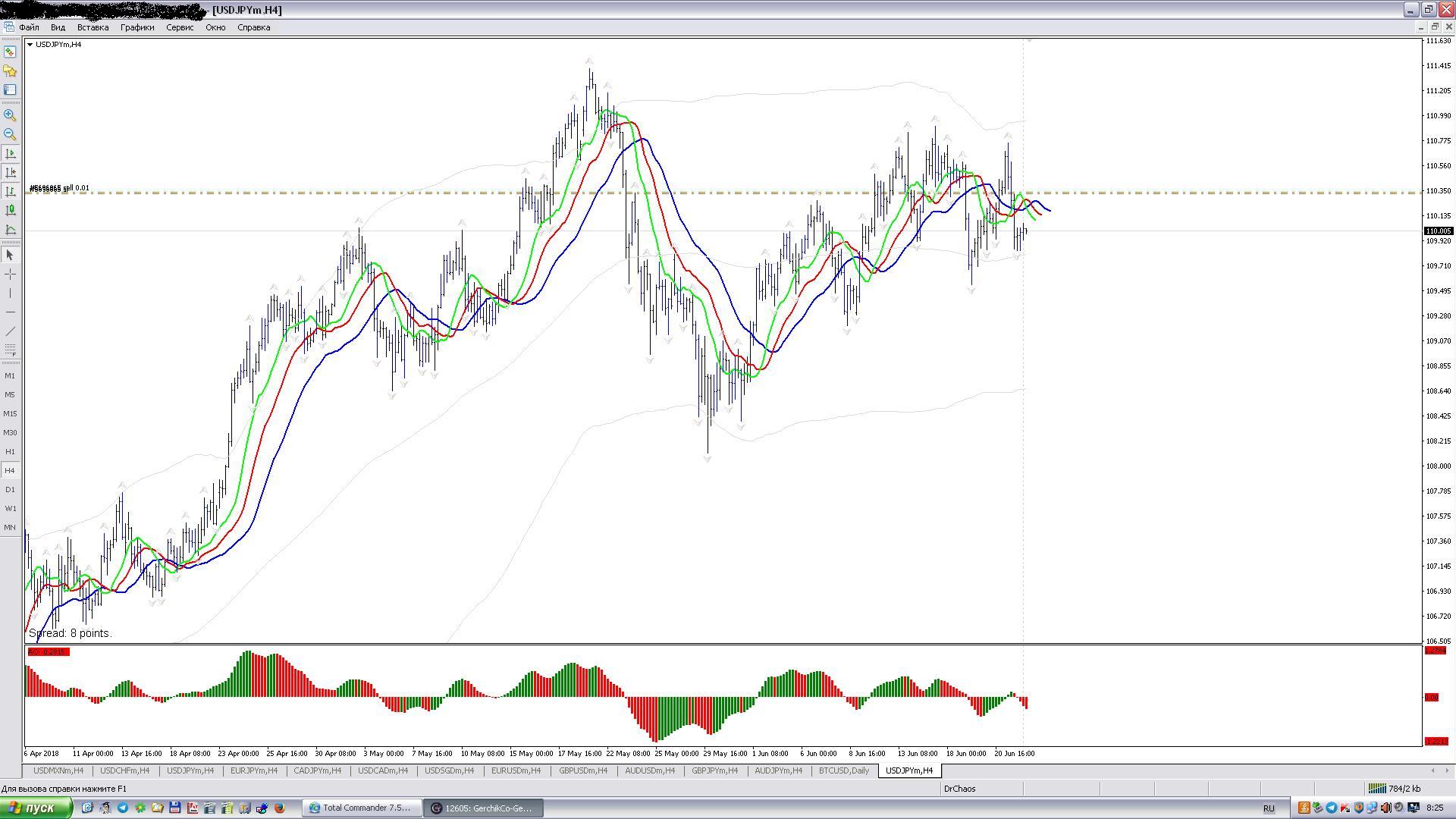
Task: Select the crosshair tool
Action: [x=10, y=274]
